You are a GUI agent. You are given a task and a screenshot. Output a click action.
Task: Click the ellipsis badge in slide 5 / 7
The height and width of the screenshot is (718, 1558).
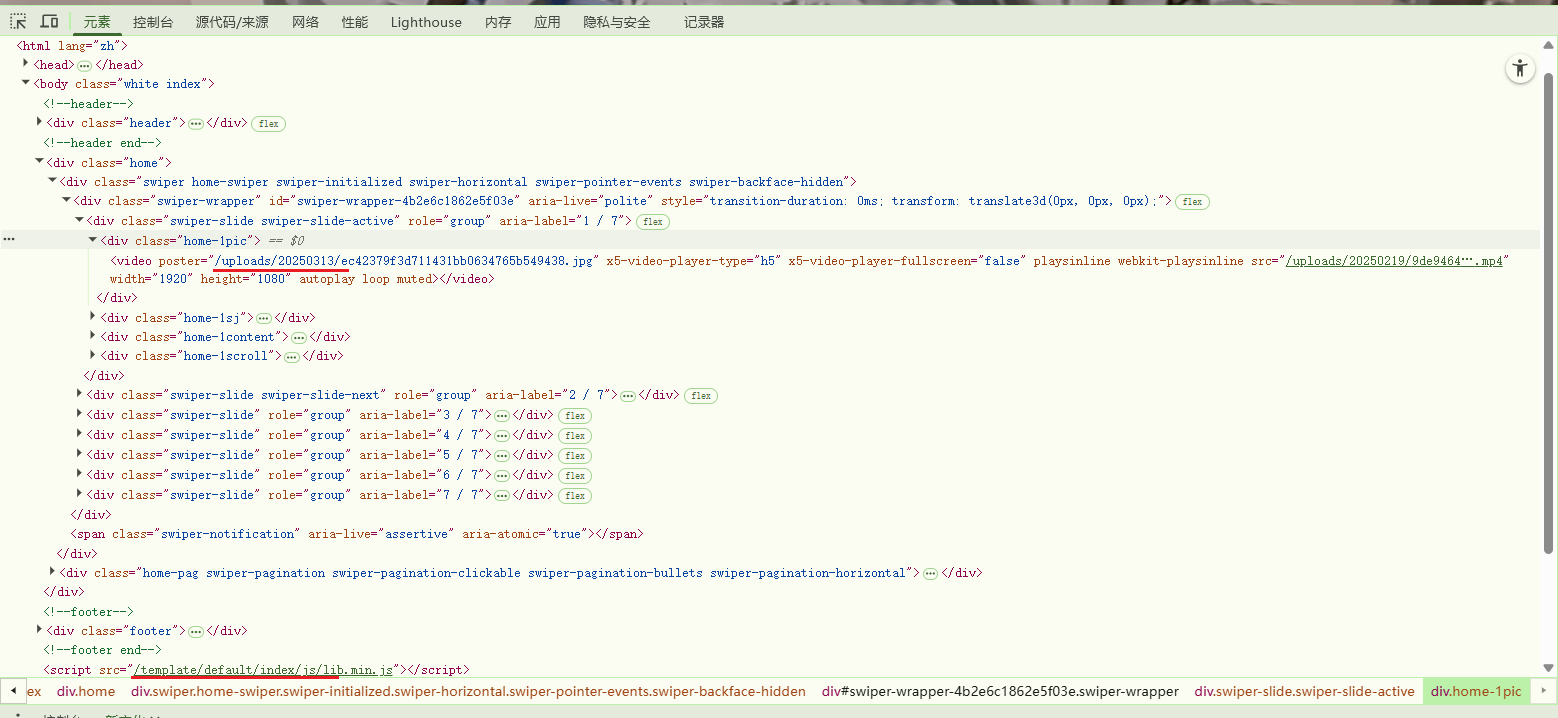tap(502, 456)
